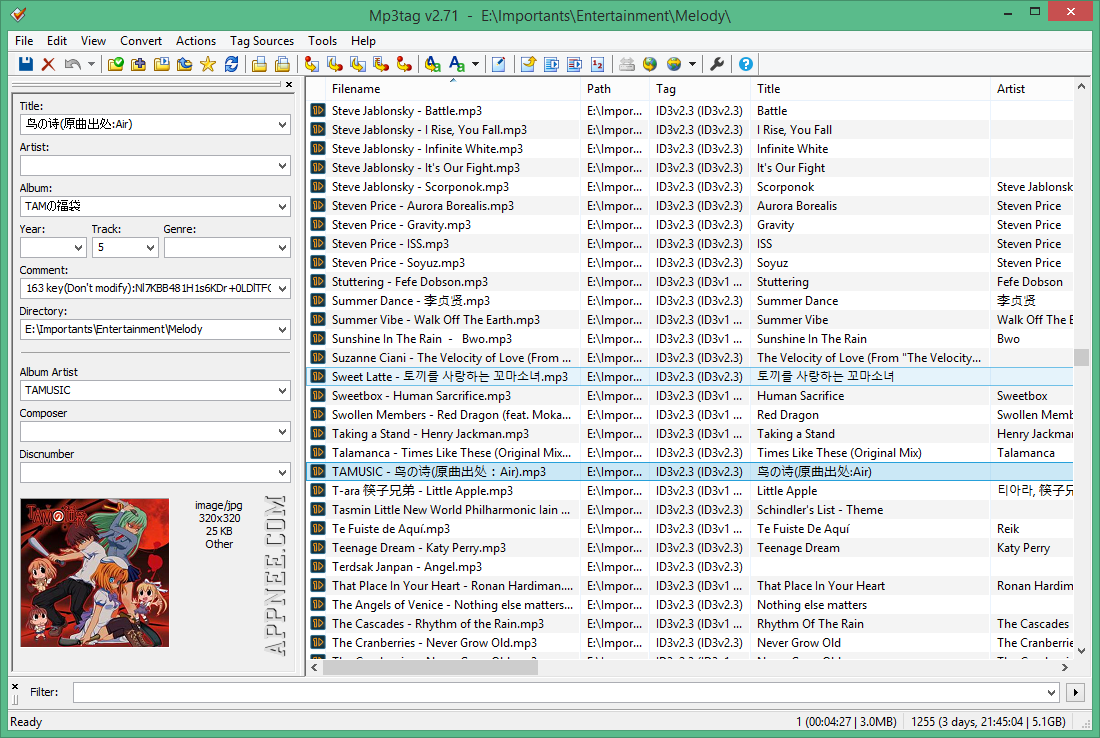Screen dimensions: 1100x738
Task: Click the fifth red-dot tag conversion icon
Action: pos(404,64)
